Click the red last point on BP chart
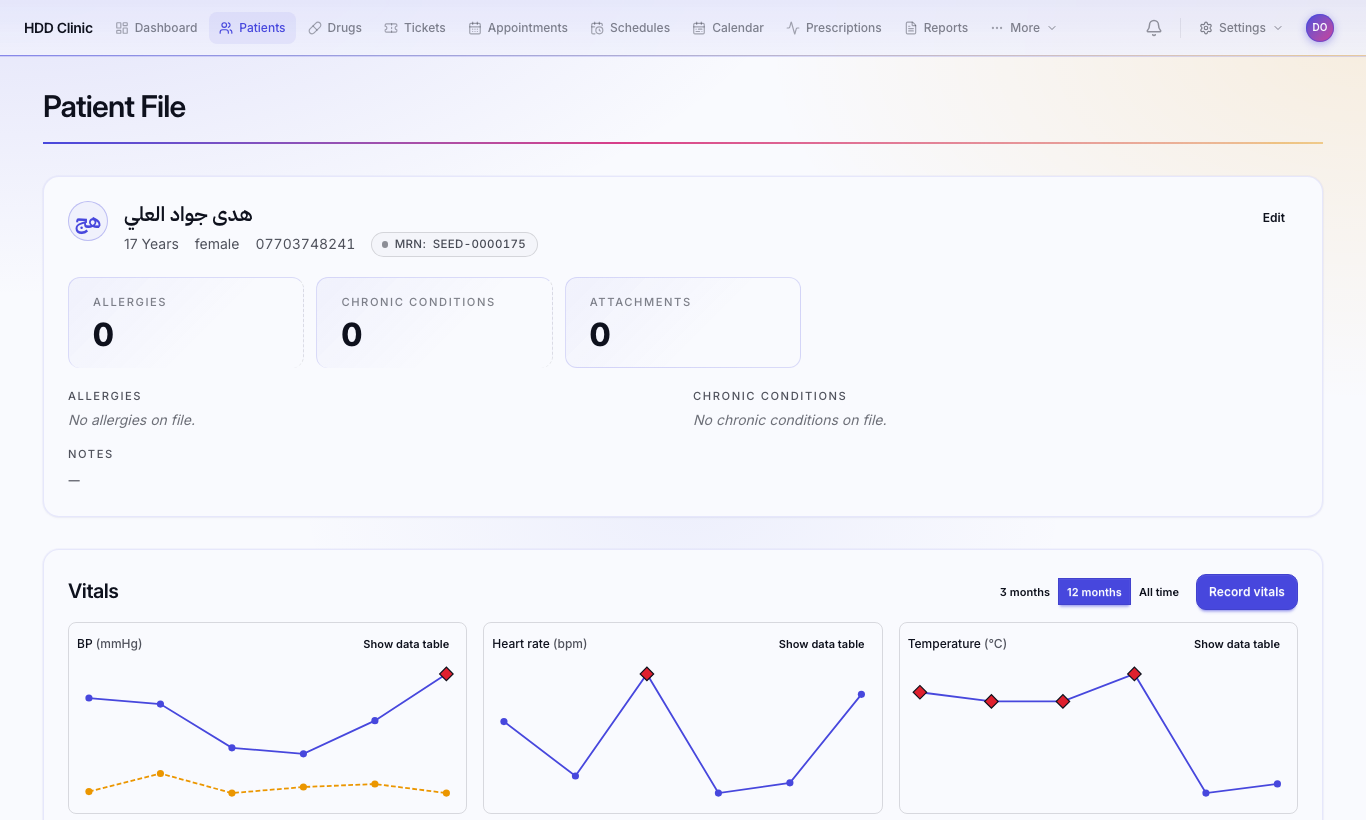 point(446,674)
